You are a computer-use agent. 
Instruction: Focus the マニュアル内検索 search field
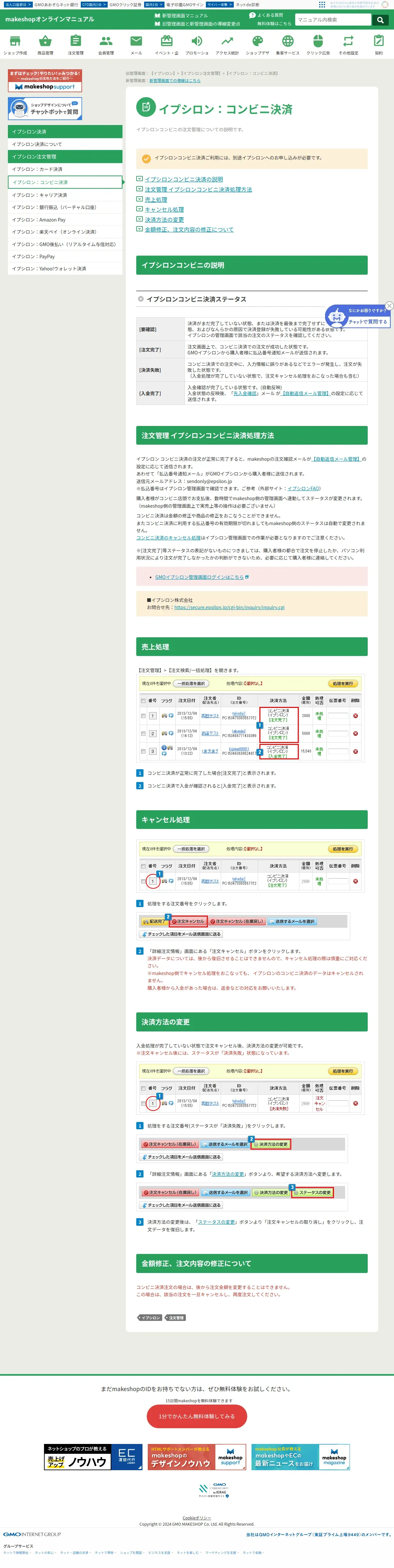334,20
